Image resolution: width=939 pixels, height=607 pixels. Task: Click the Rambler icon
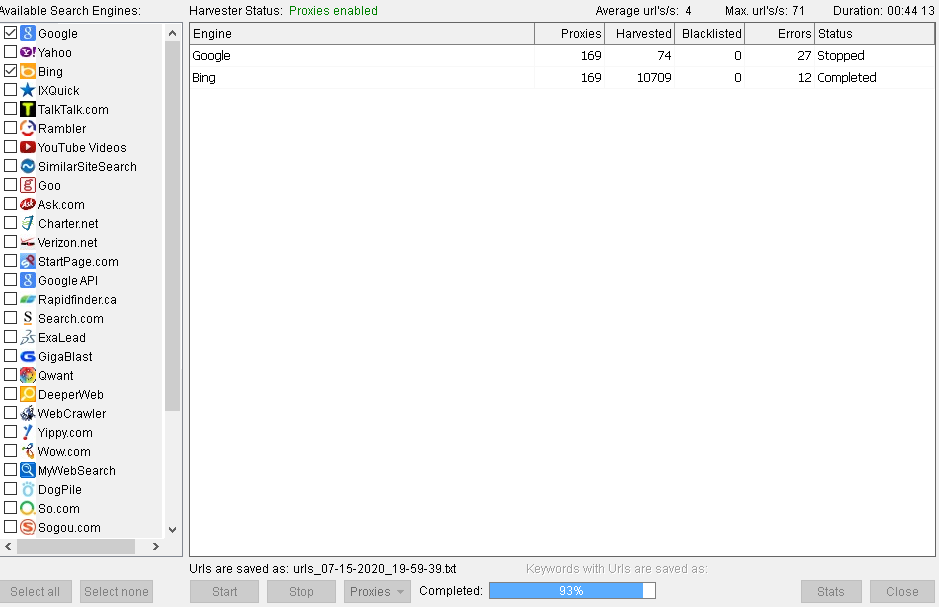tap(28, 128)
